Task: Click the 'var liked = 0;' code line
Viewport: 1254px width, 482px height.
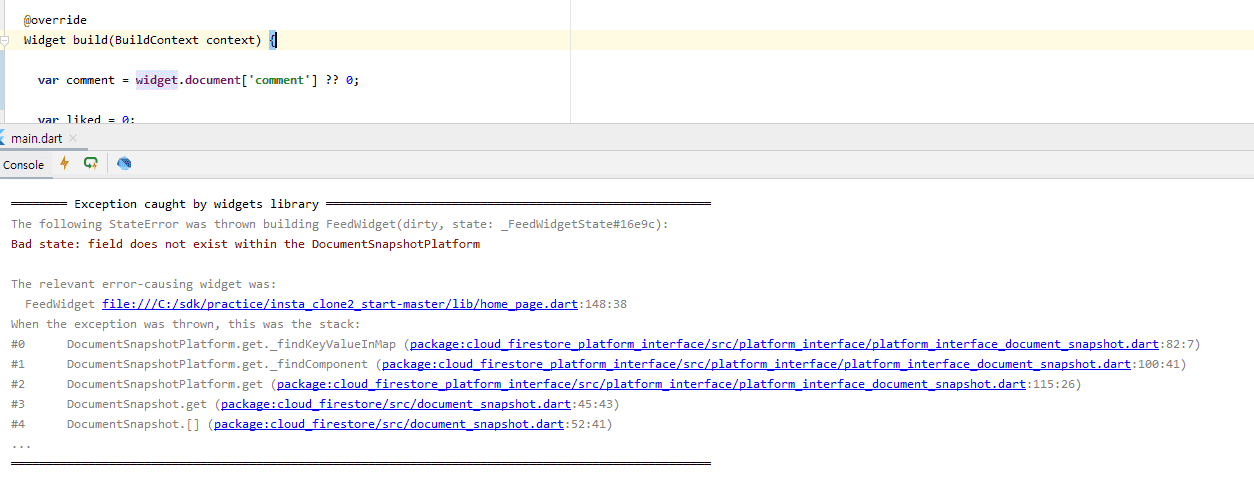Action: coord(86,119)
